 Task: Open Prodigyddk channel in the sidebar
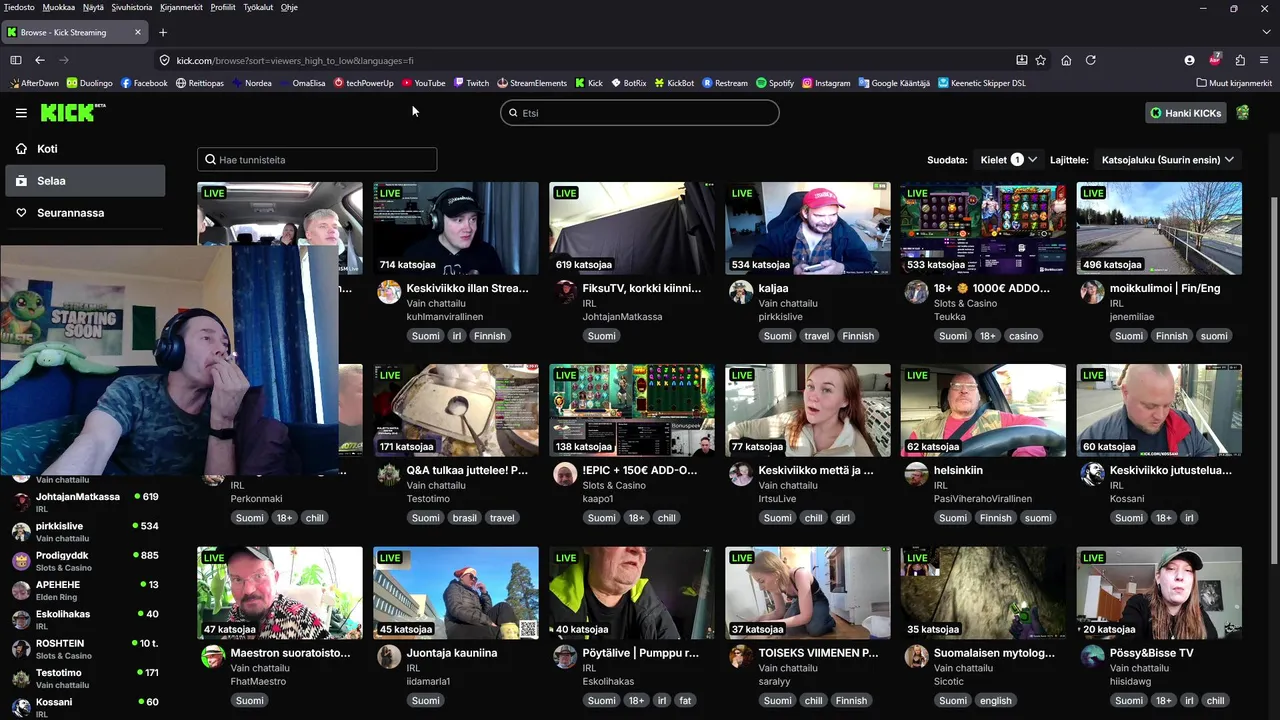click(85, 561)
